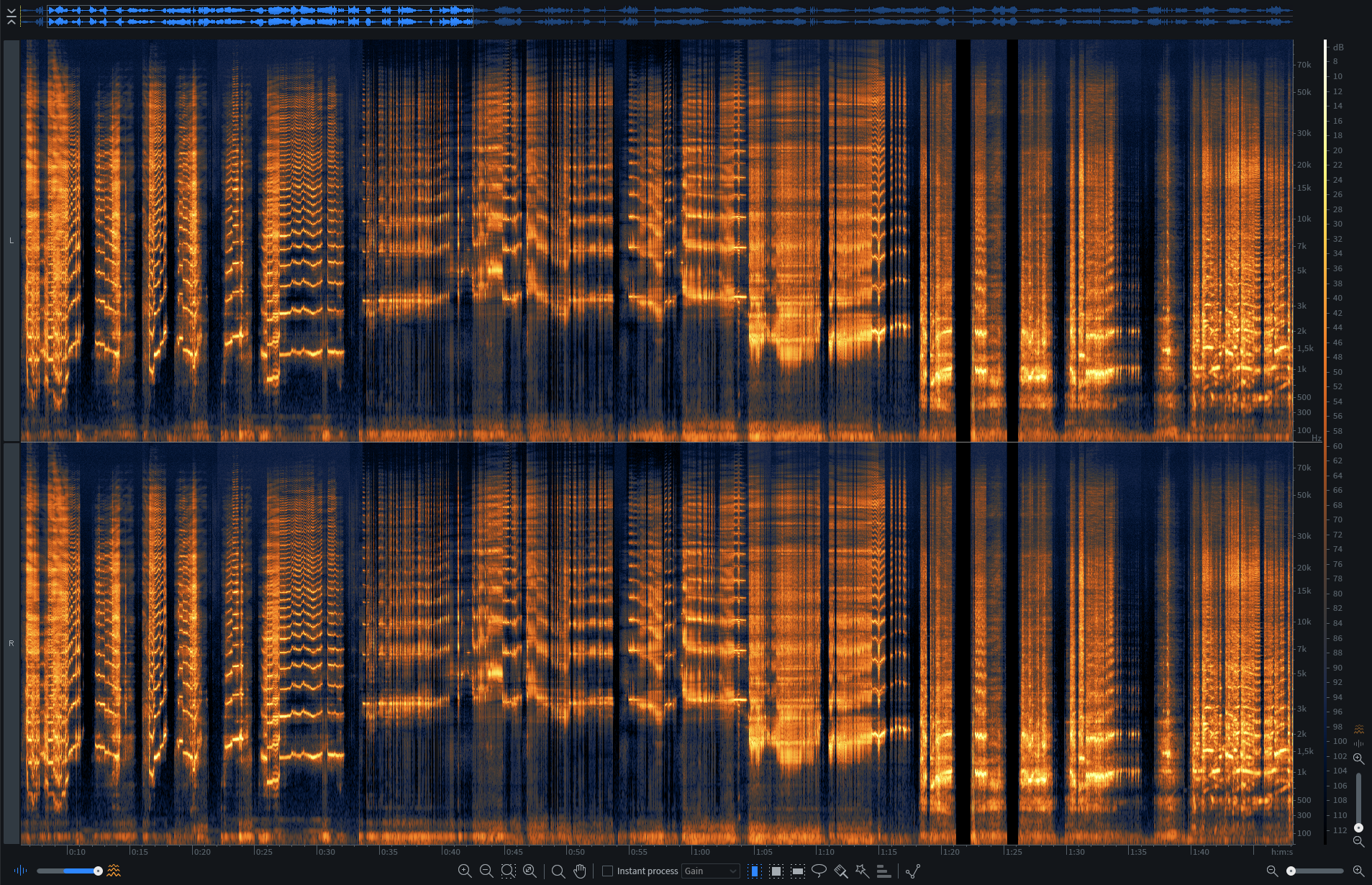Click the blue waveform icon left of the slider
The height and width of the screenshot is (885, 1372).
21,871
